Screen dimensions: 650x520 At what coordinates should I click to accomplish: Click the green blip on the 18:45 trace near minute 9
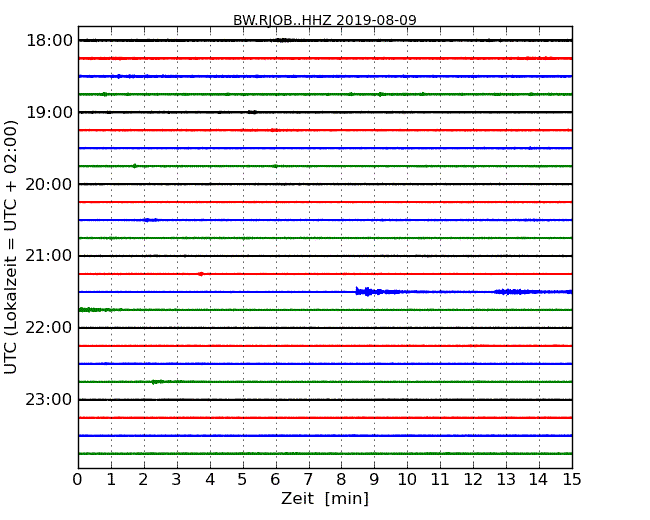380,94
